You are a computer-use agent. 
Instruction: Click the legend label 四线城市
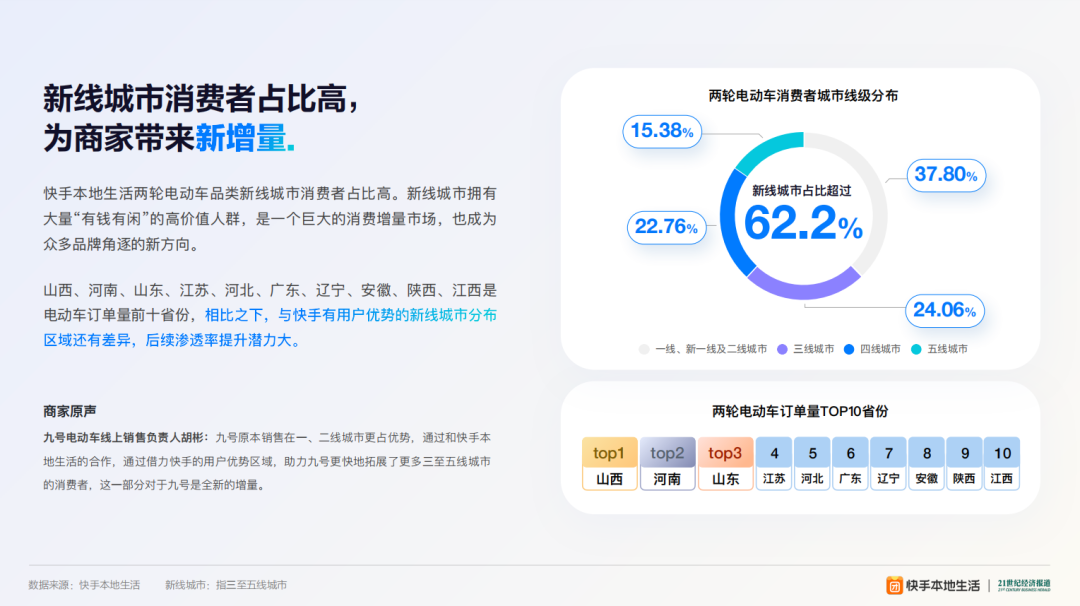pos(880,349)
